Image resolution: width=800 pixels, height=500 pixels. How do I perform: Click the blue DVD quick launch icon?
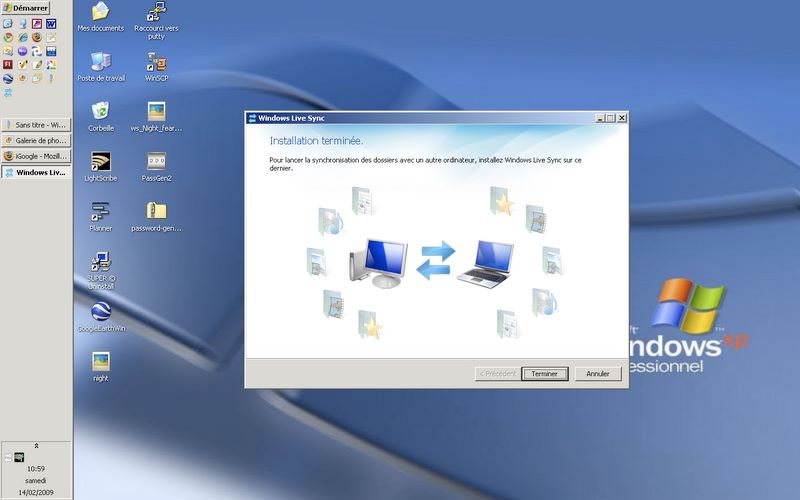51,51
